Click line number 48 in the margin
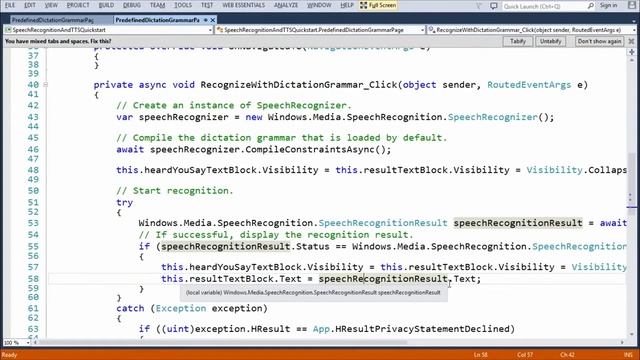 click(33, 170)
